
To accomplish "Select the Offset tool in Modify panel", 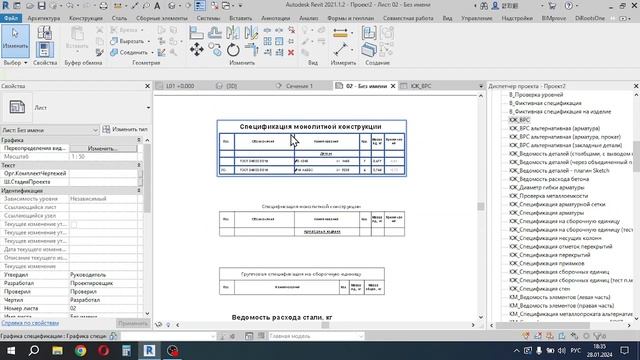I will tap(215, 32).
